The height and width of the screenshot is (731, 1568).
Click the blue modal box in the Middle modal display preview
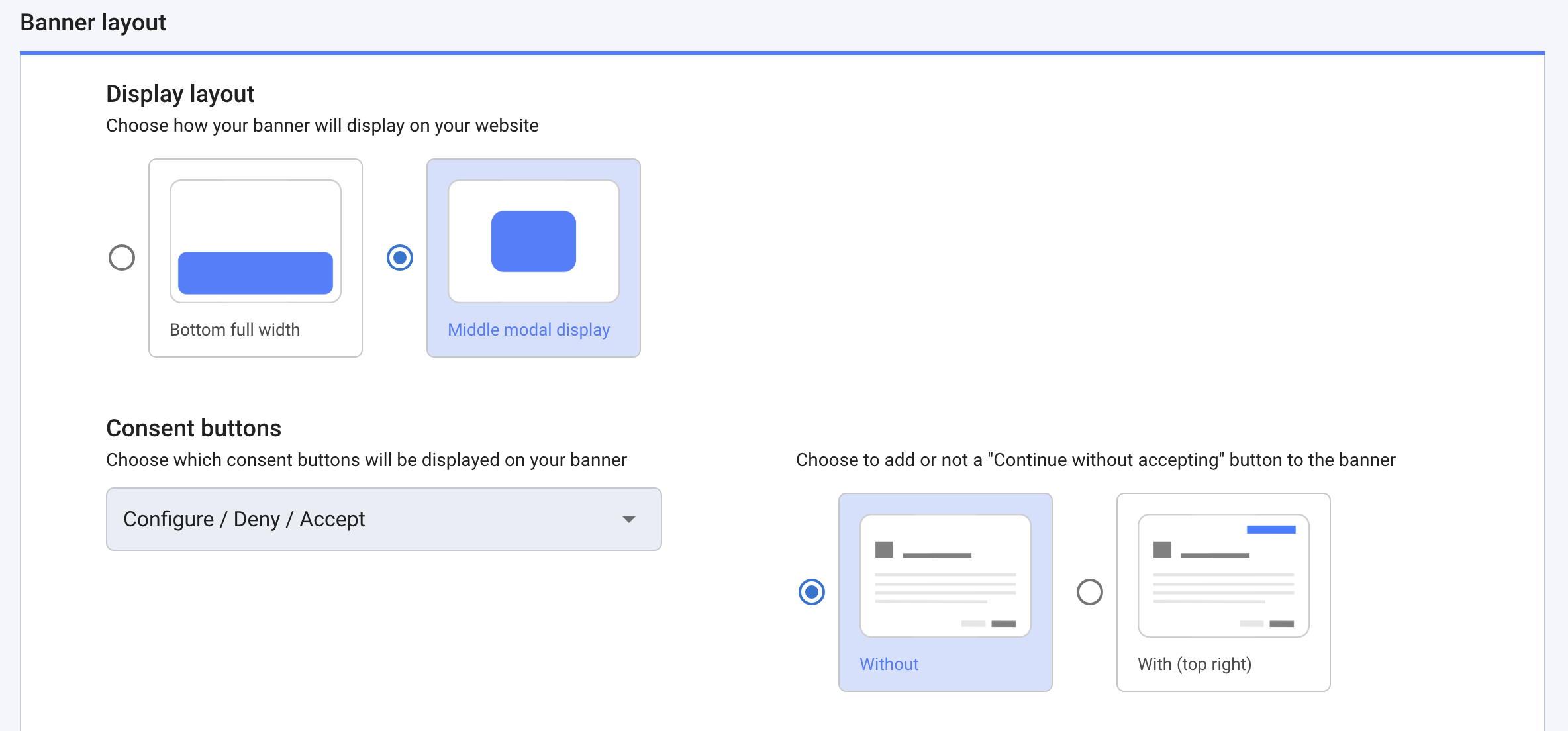pyautogui.click(x=533, y=240)
